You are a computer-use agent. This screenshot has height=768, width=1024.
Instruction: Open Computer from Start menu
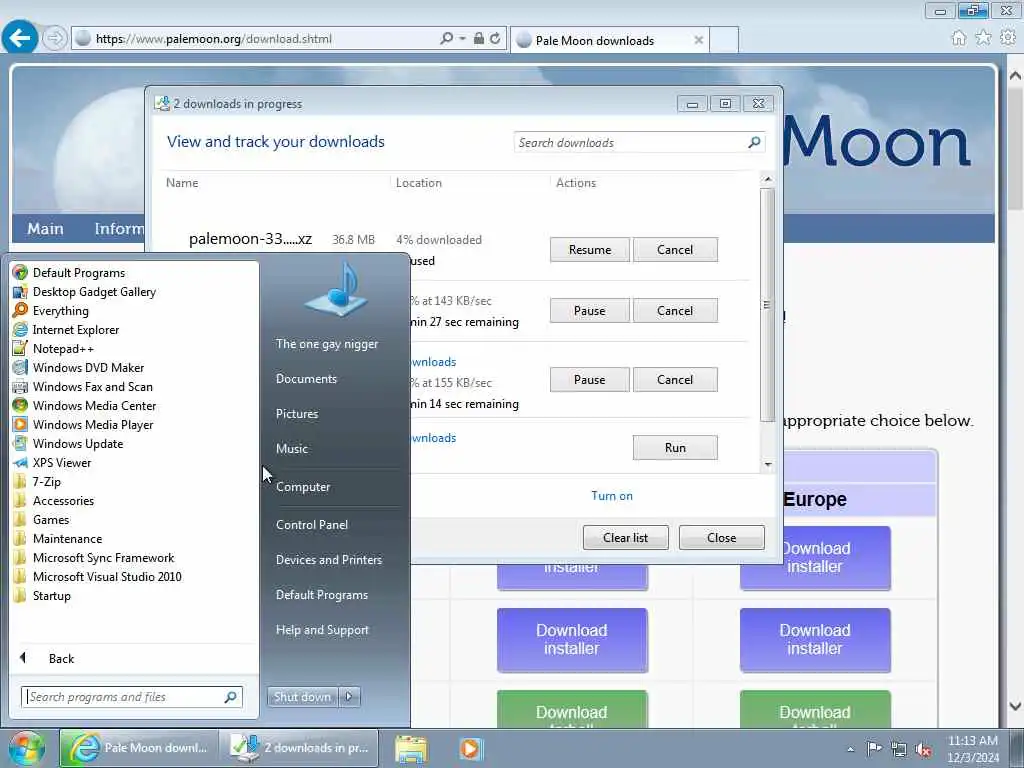302,487
